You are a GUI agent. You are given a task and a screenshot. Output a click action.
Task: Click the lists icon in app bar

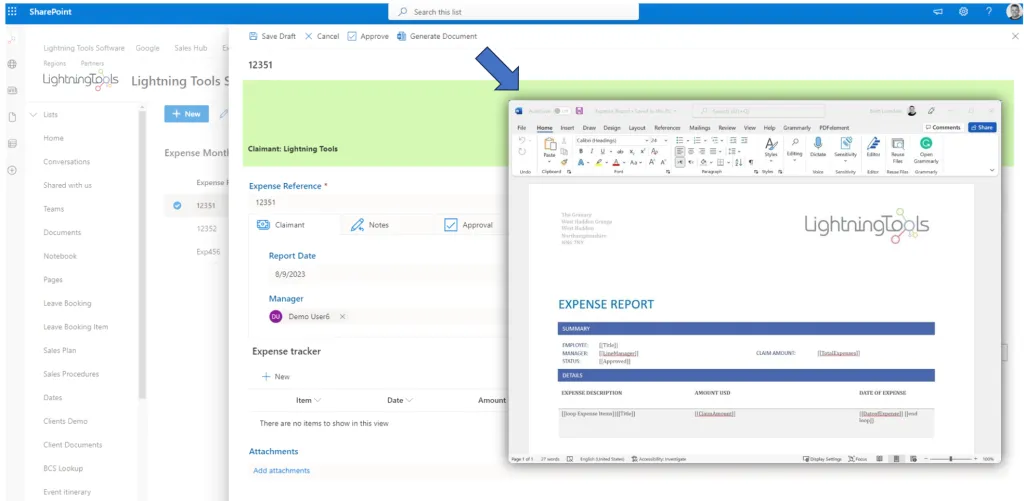[12, 144]
